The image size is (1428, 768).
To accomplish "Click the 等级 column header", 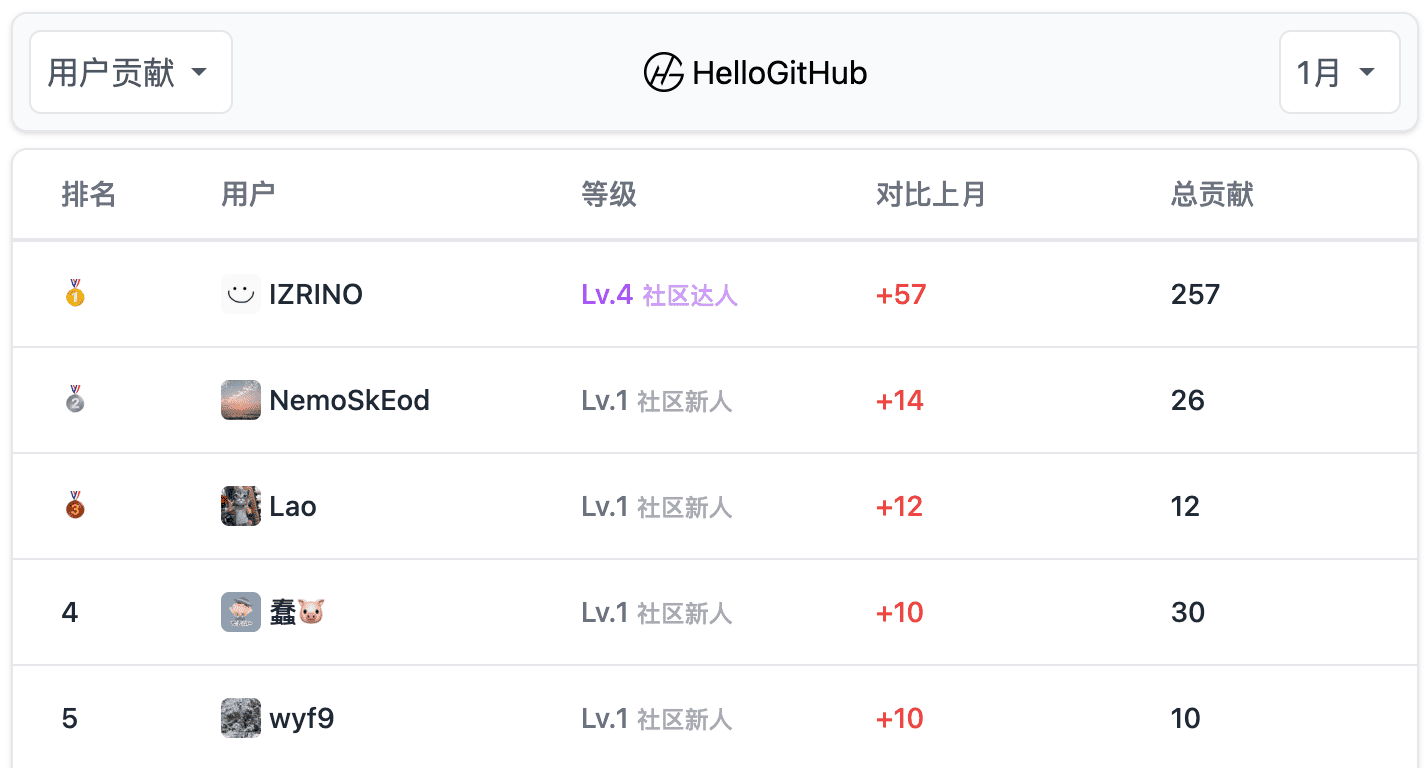I will coord(608,194).
